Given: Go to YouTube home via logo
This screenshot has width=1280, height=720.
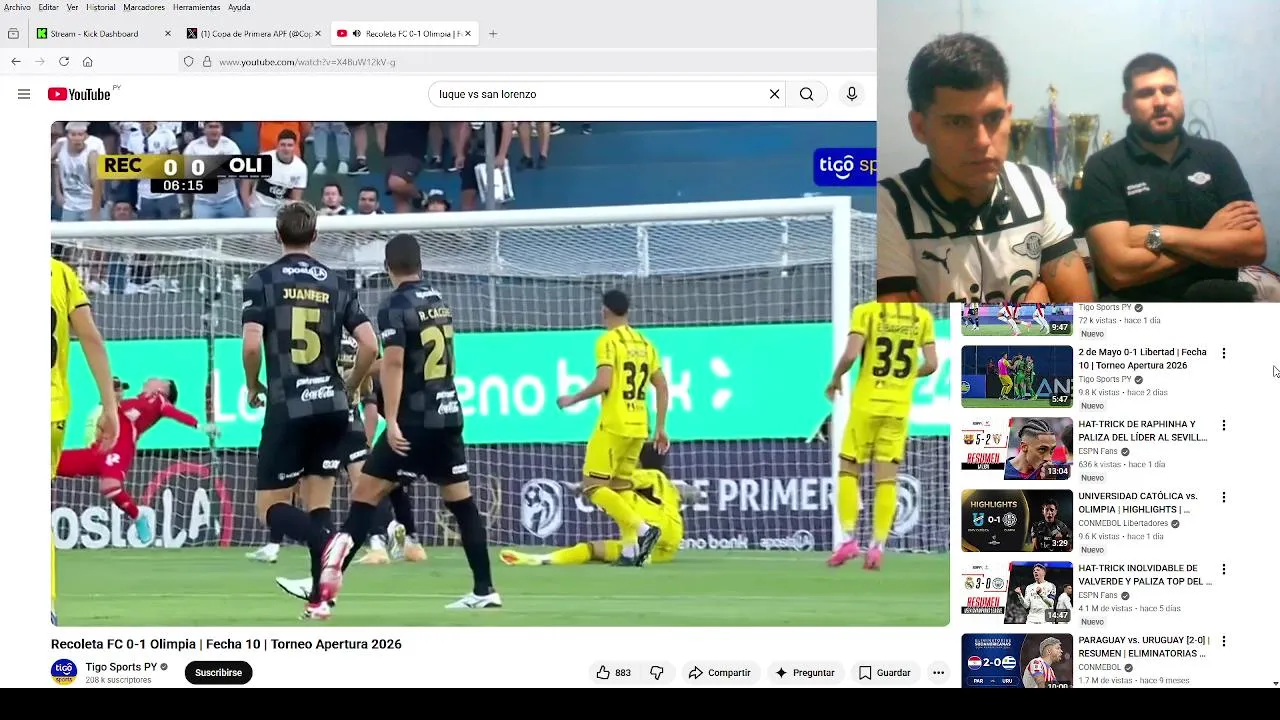Looking at the screenshot, I should 79,94.
